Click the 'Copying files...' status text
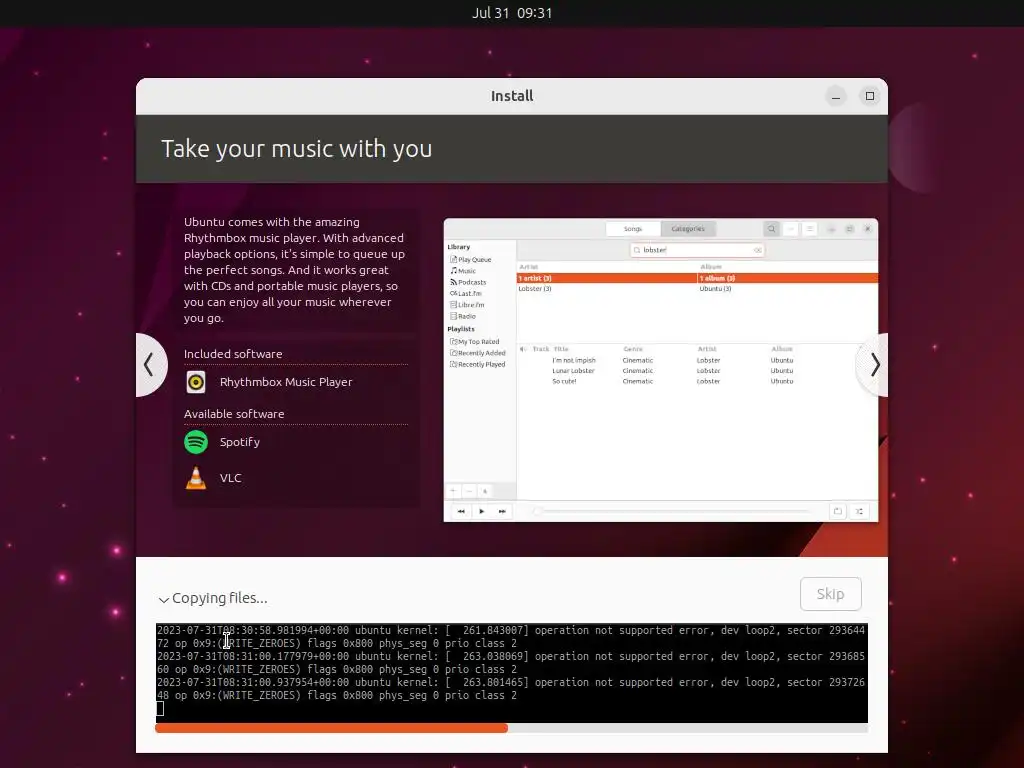The image size is (1024, 768). pos(219,598)
